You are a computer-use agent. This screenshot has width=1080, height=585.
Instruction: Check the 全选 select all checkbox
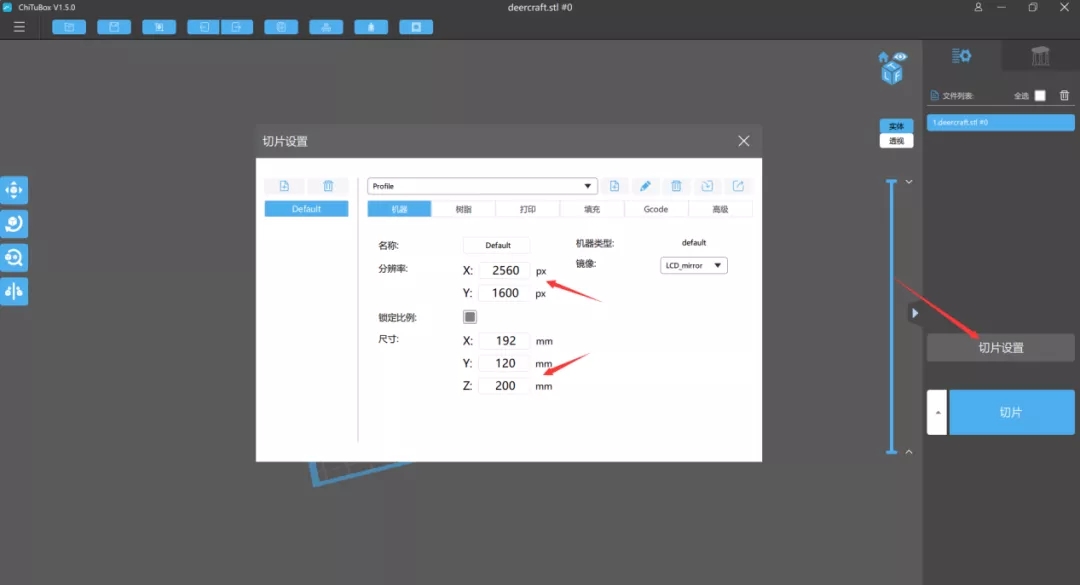coord(1040,96)
